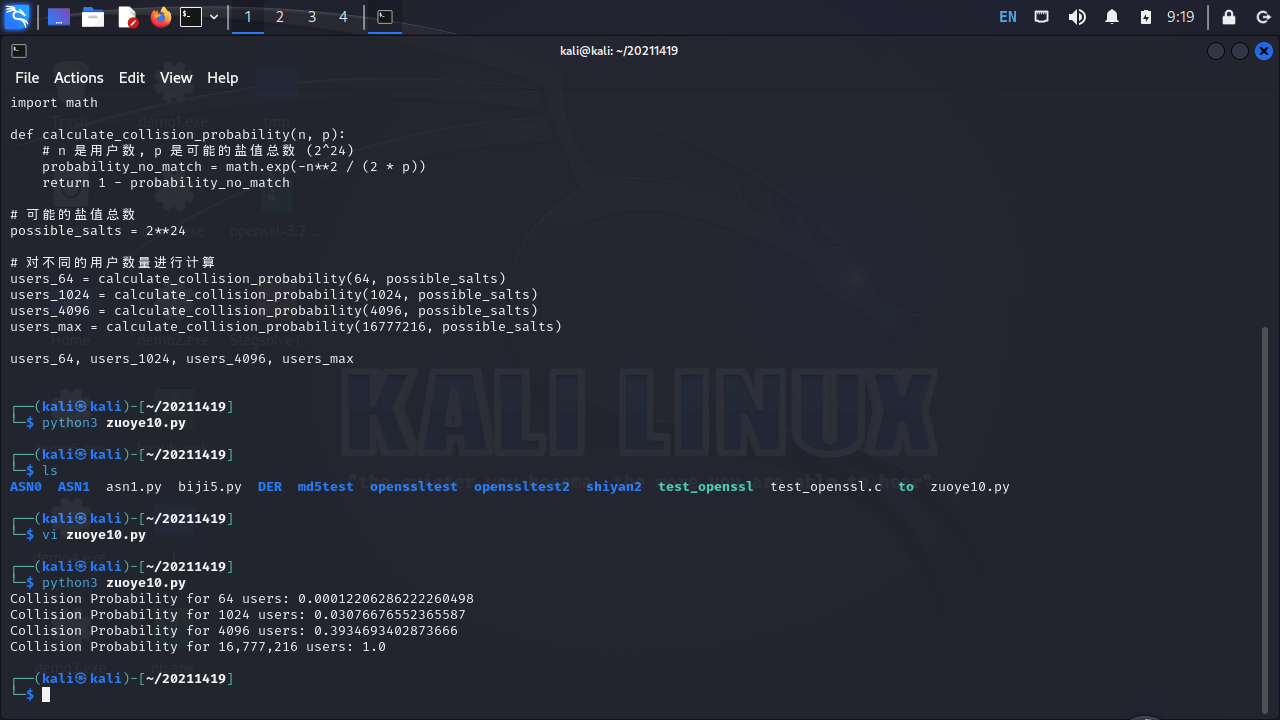The width and height of the screenshot is (1280, 720).
Task: Launch Firefox from the top panel
Action: pos(160,17)
